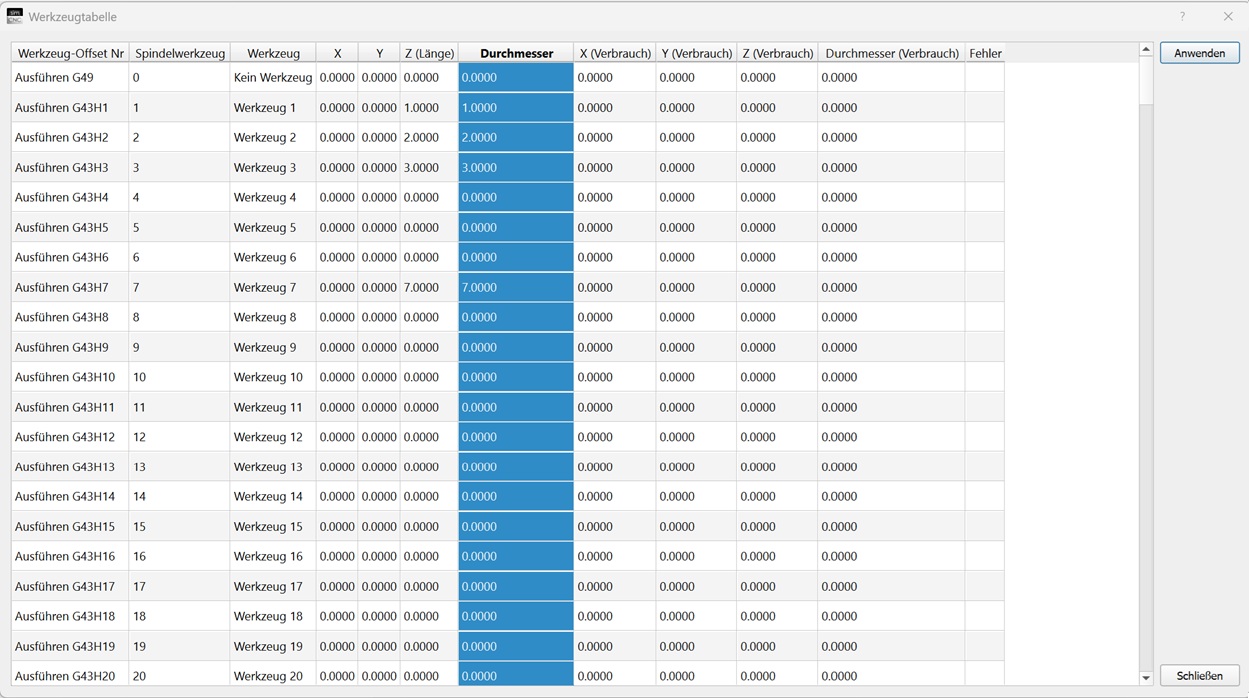1249x698 pixels.
Task: Click Z (Verbrauch) cell in Werkzeug 13 row
Action: click(x=777, y=467)
